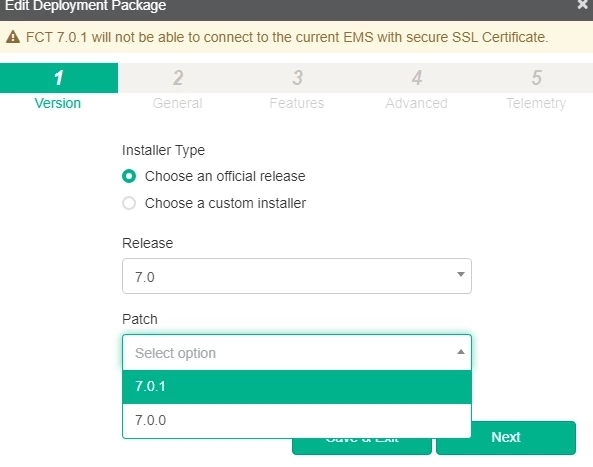Close the Edit Deployment Package dialog
This screenshot has height=467, width=593.
pos(583,5)
